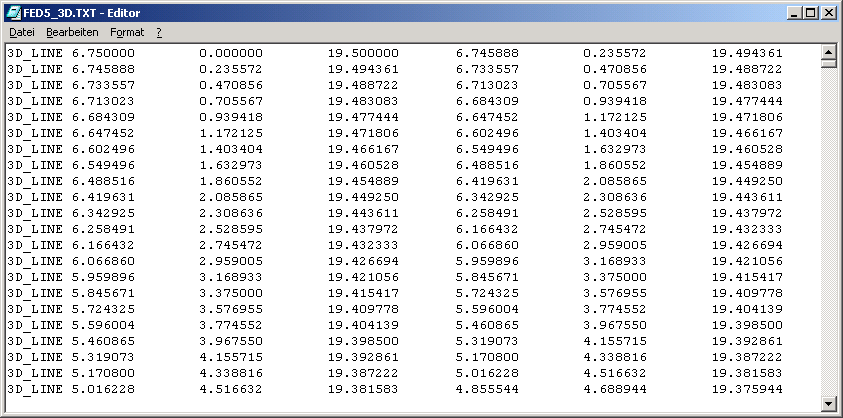The height and width of the screenshot is (418, 843).
Task: Click value 0.470856 at start of third line
Action: point(231,85)
